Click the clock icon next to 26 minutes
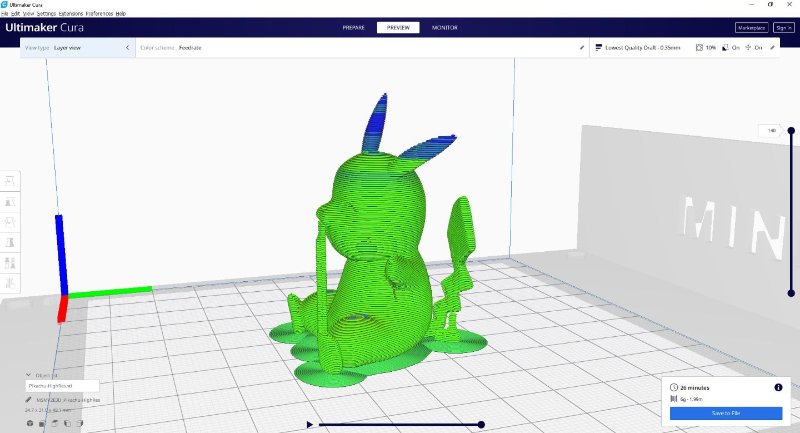Image resolution: width=800 pixels, height=433 pixels. (673, 388)
